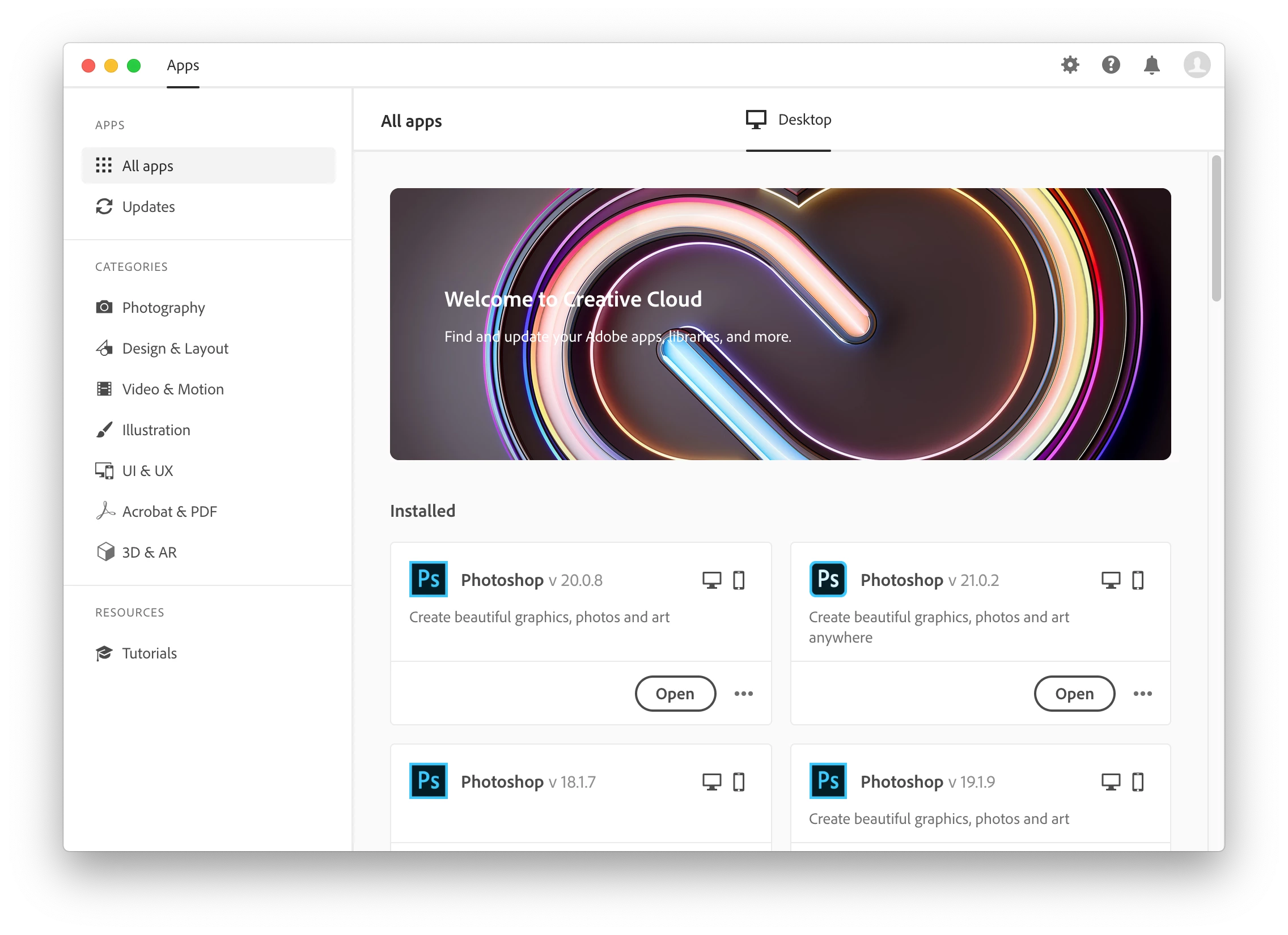Select the Photography category
This screenshot has width=1288, height=935.
[163, 308]
